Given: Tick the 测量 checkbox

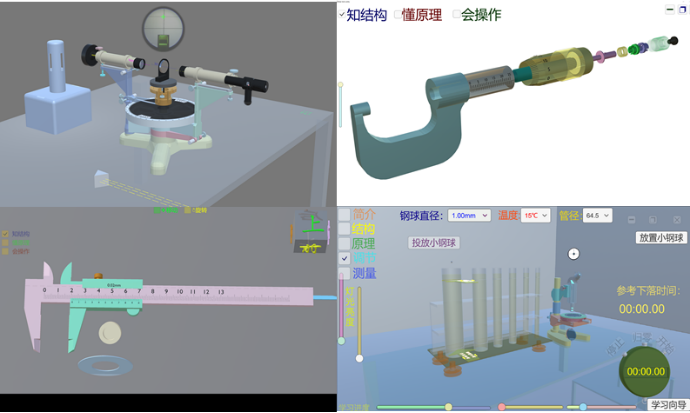Looking at the screenshot, I should (345, 273).
